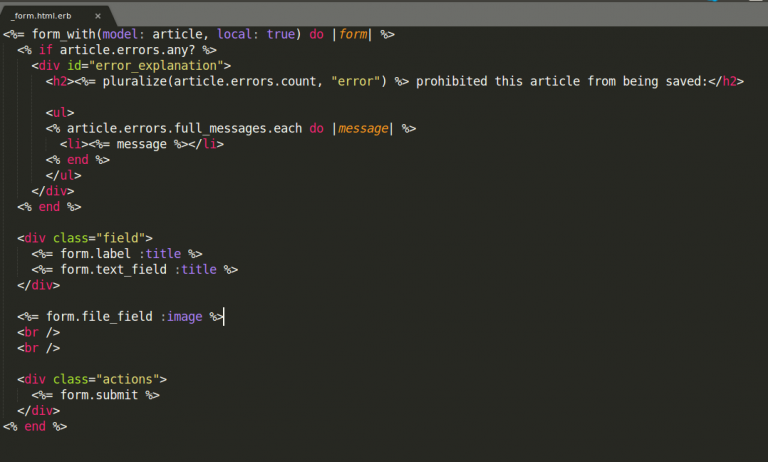This screenshot has height=462, width=768.
Task: Click ':title' on the form.text_field line
Action: point(195,269)
